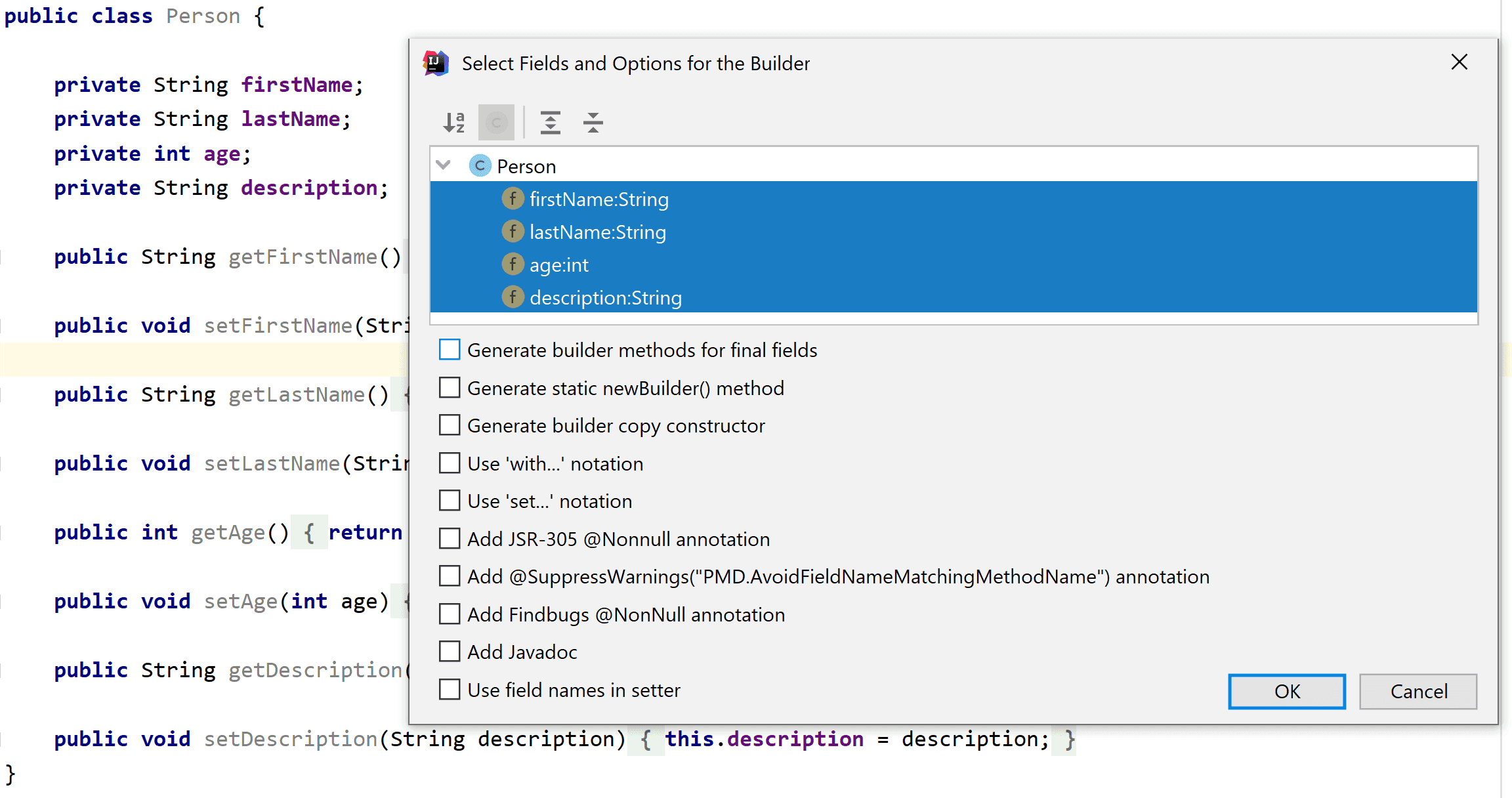This screenshot has height=798, width=1512.
Task: Enable Generate builder methods for final fields
Action: (x=450, y=350)
